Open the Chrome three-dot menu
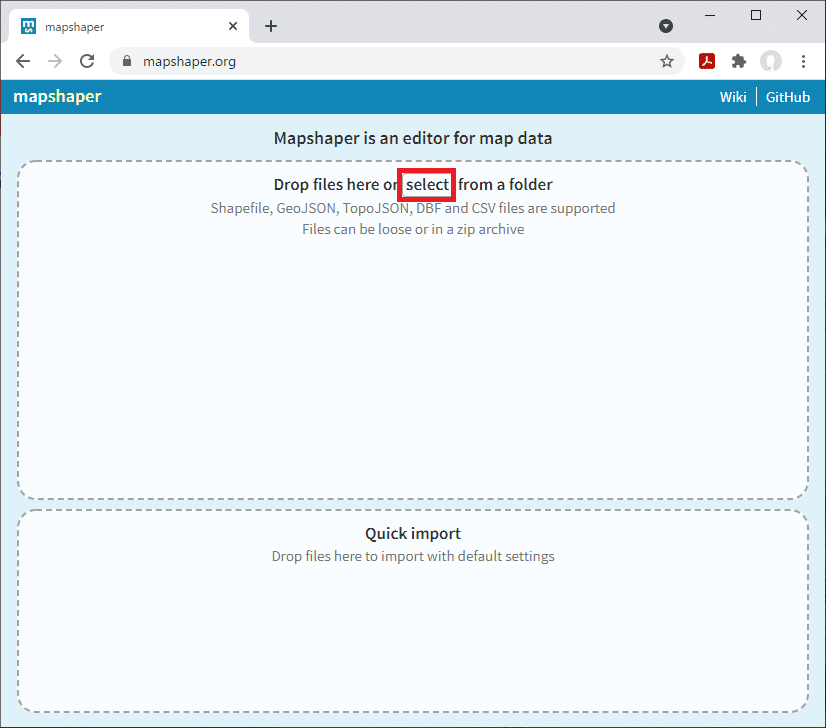Viewport: 826px width, 728px height. tap(803, 62)
